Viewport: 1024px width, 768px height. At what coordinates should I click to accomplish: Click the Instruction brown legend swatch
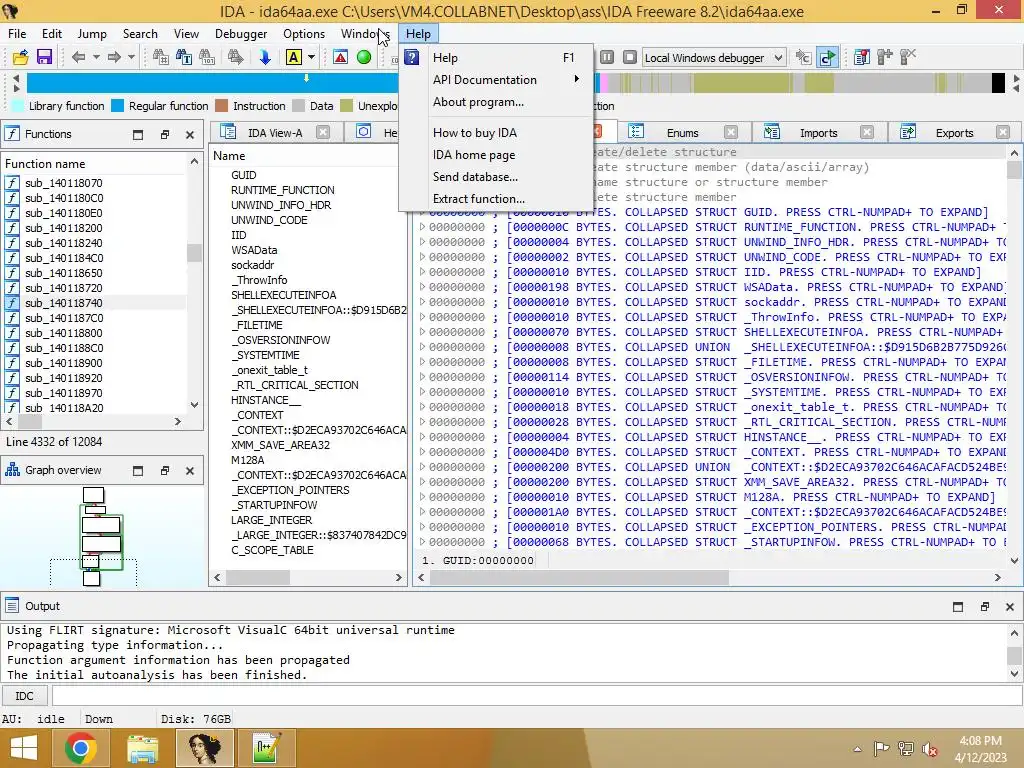[x=221, y=106]
